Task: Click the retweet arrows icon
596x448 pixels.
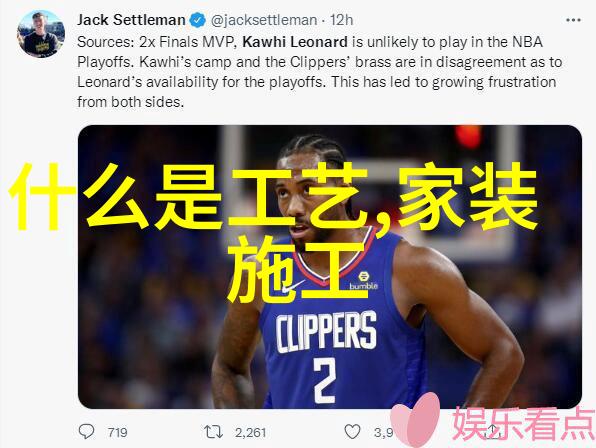Action: (x=213, y=432)
